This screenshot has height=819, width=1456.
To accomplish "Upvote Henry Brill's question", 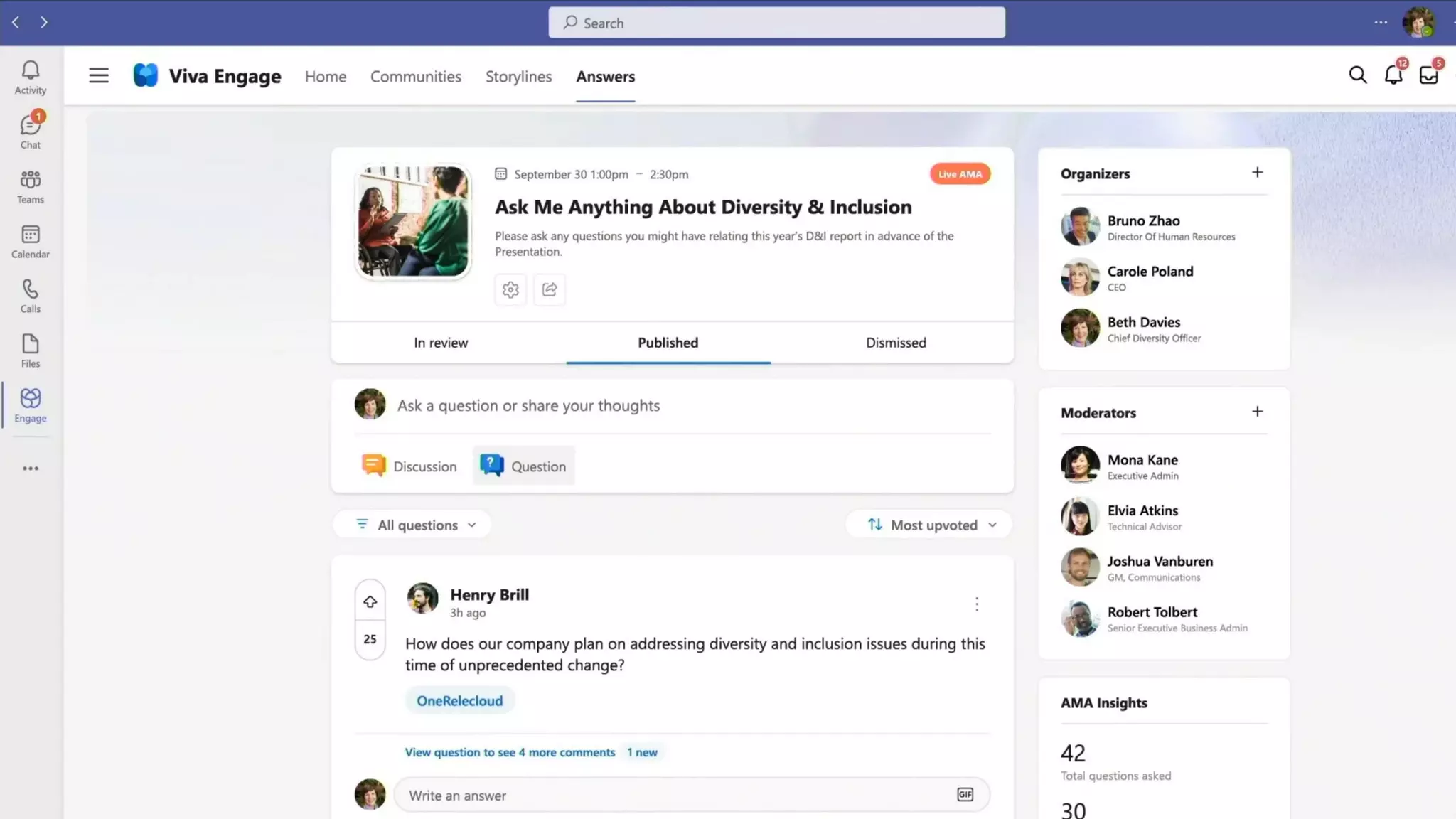I will (370, 602).
